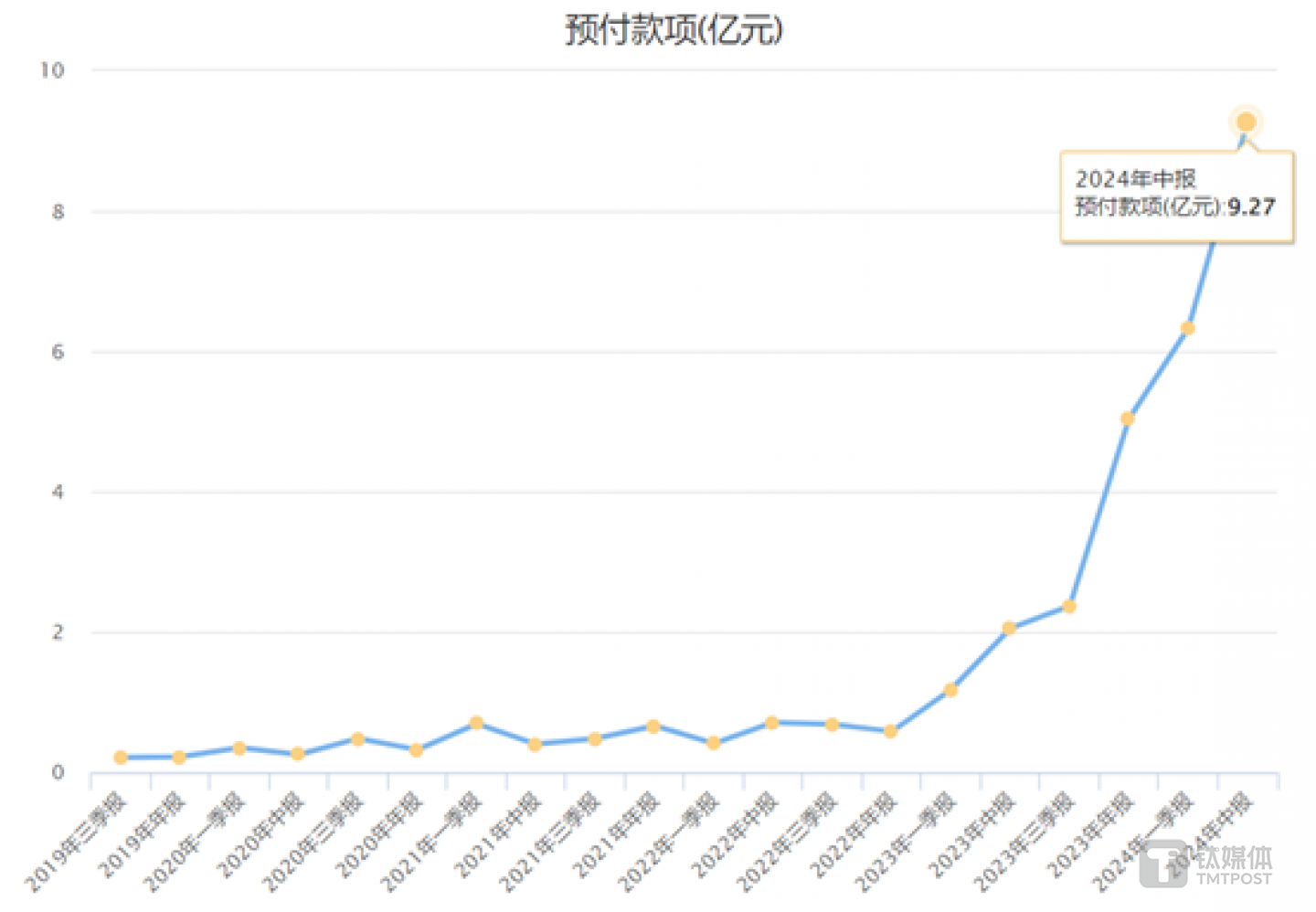
Task: Click x-axis label 2022年三季报
Action: point(788,842)
